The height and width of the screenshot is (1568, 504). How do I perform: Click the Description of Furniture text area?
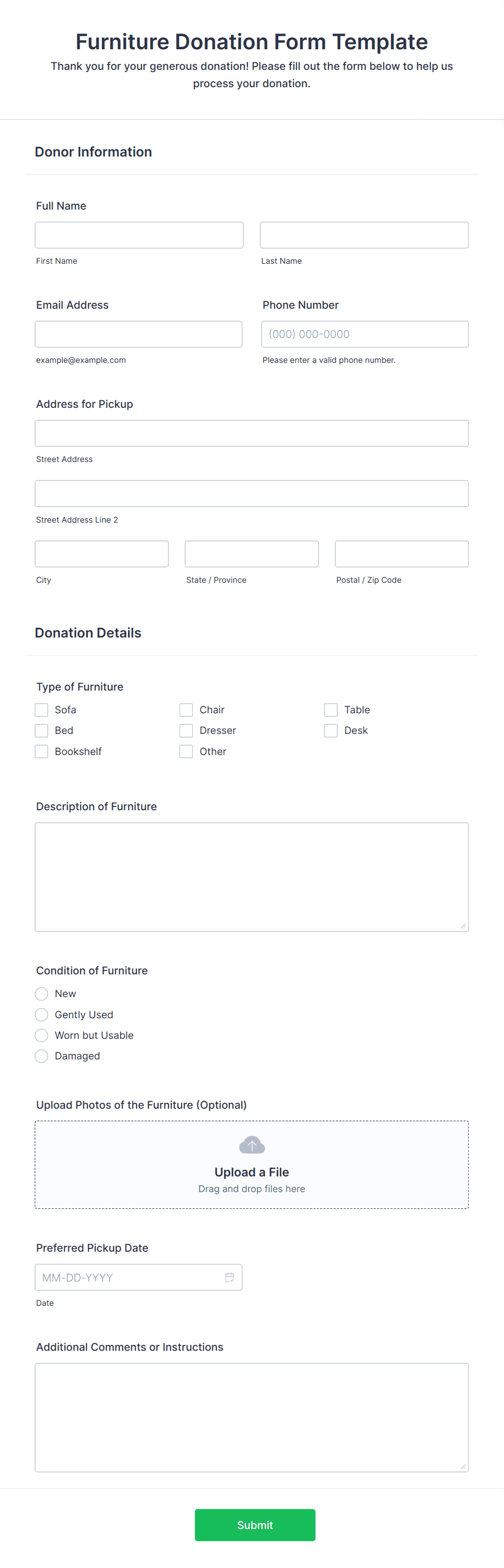tap(251, 876)
